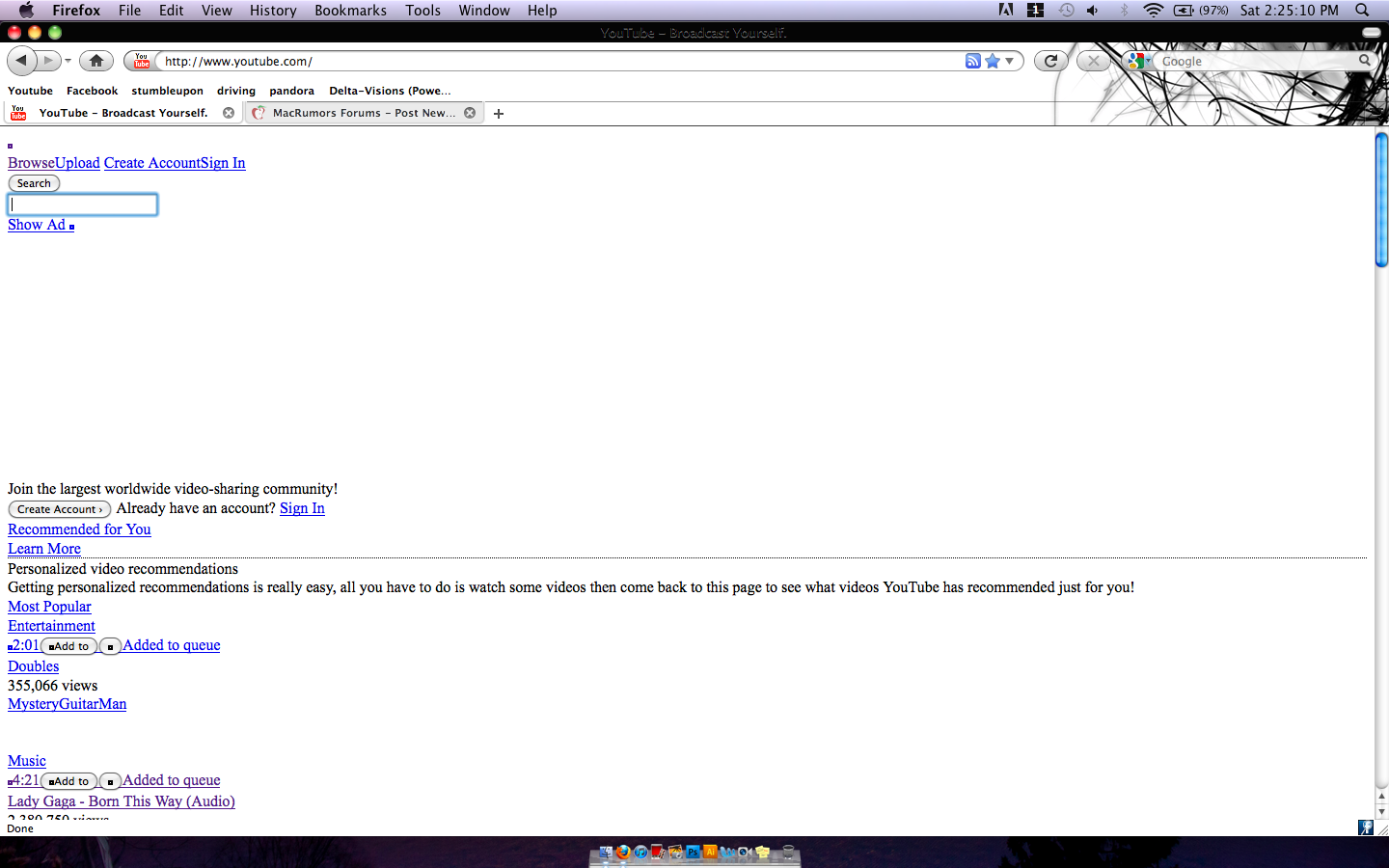Reload the page with the refresh button
The image size is (1389, 868).
1050,61
